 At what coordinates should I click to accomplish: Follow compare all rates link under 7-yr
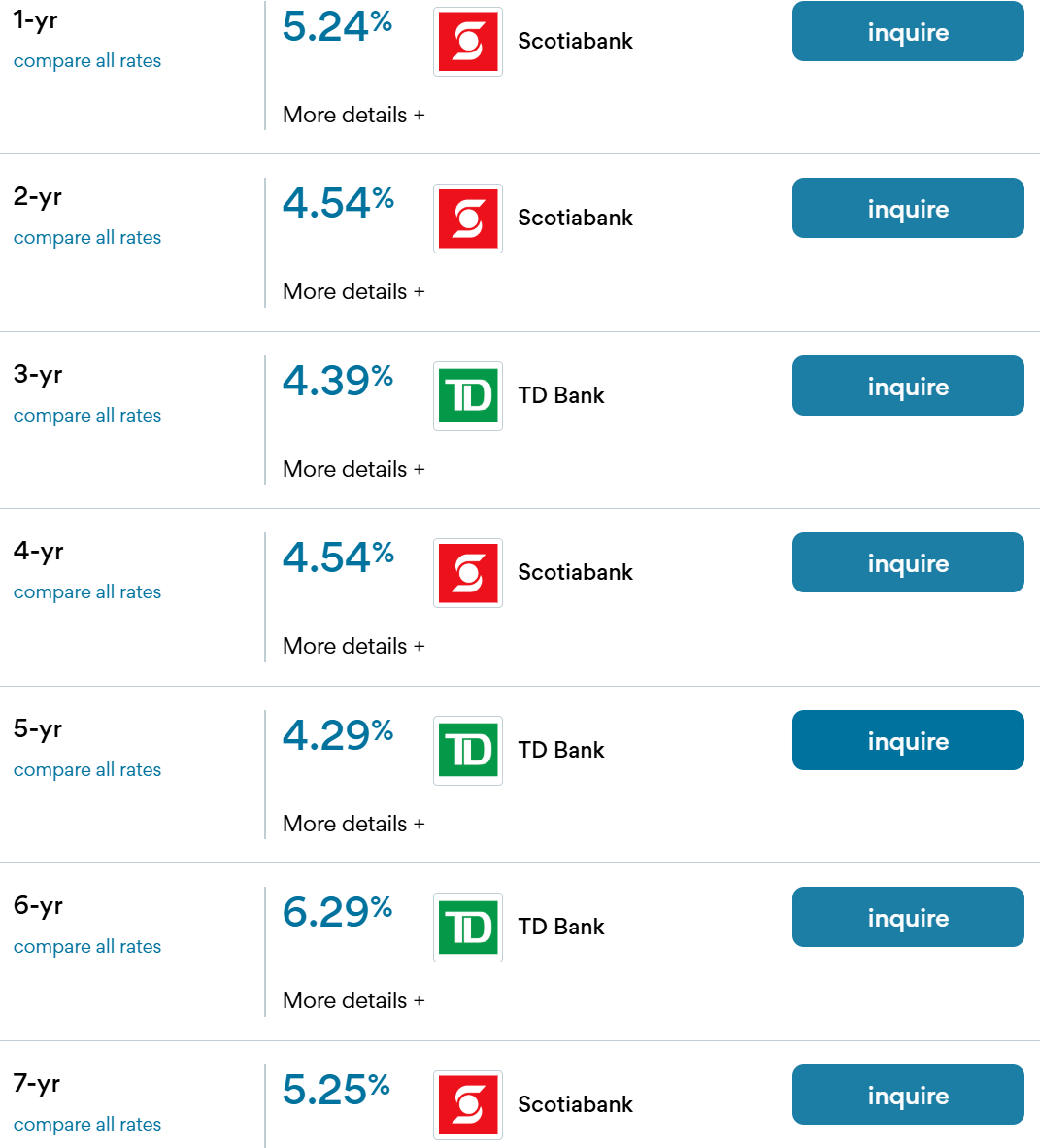[x=87, y=1125]
